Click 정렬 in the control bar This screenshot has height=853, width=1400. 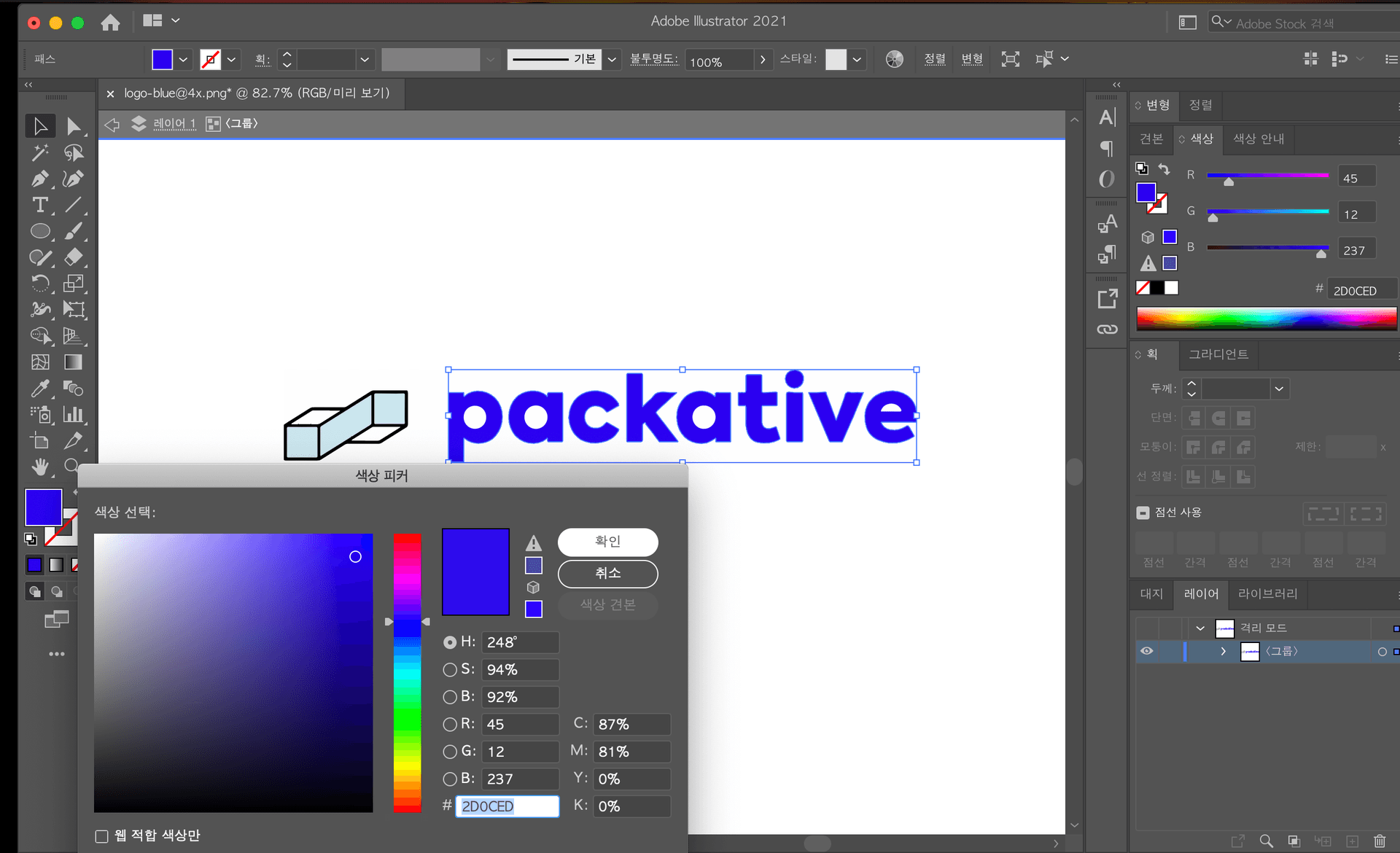tap(935, 59)
